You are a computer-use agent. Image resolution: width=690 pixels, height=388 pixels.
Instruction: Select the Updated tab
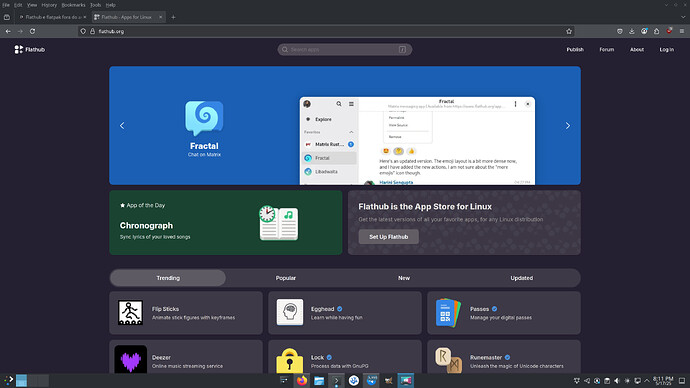click(x=521, y=278)
